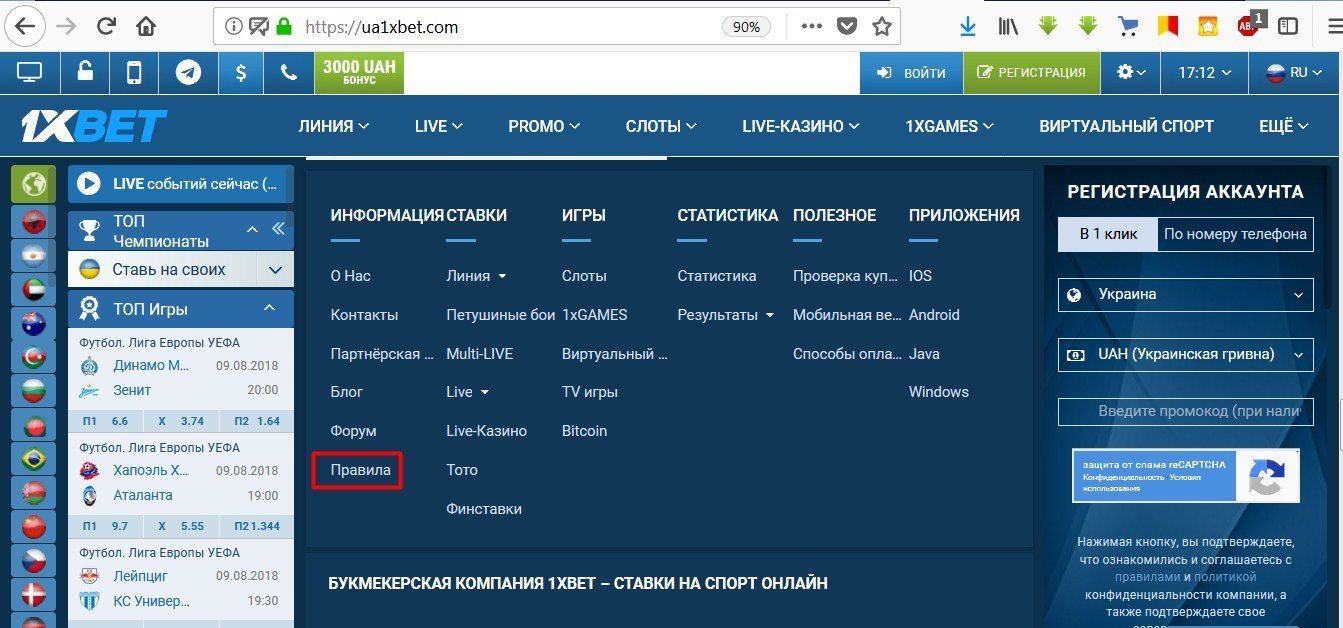Viewport: 1343px width, 628px height.
Task: Open the СЛОТЫ menu
Action: coord(661,126)
